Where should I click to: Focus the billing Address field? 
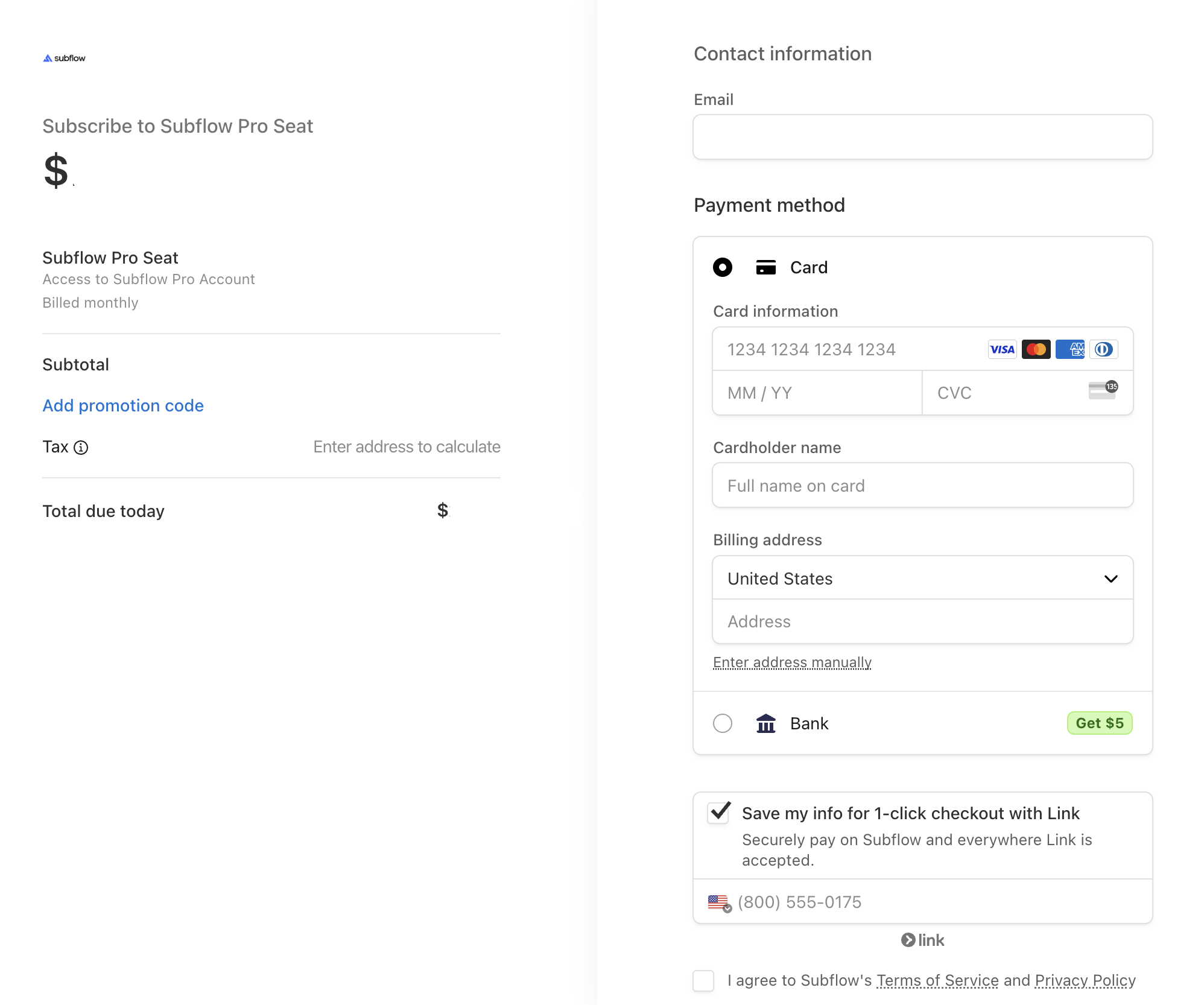pos(922,621)
